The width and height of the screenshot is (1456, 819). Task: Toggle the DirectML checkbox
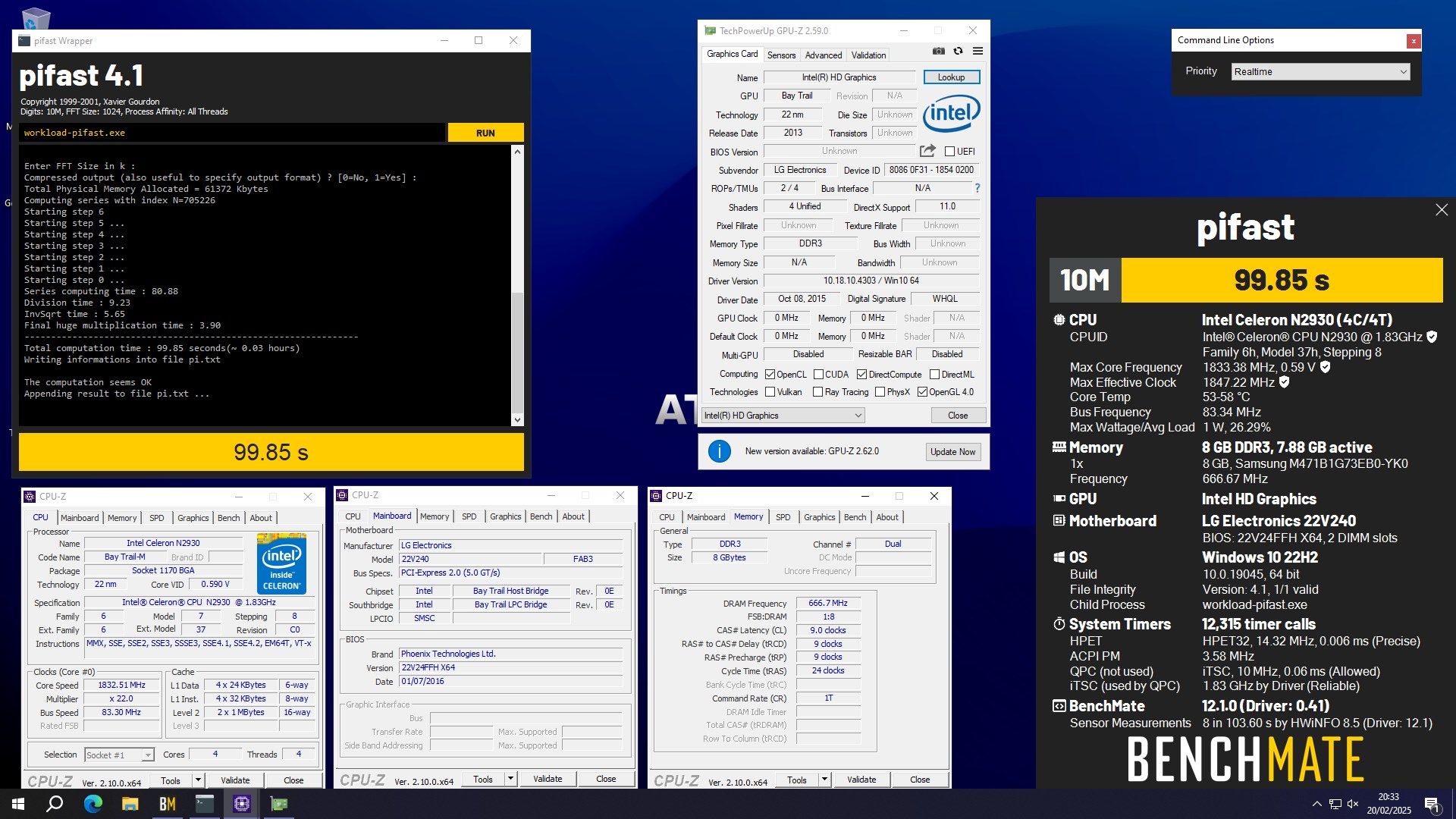point(934,375)
